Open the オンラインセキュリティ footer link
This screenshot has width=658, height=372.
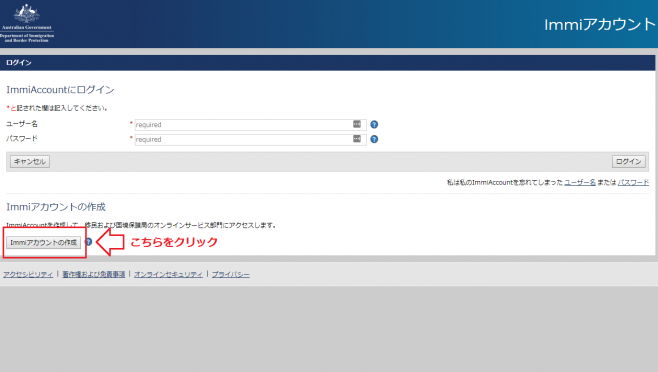point(168,274)
